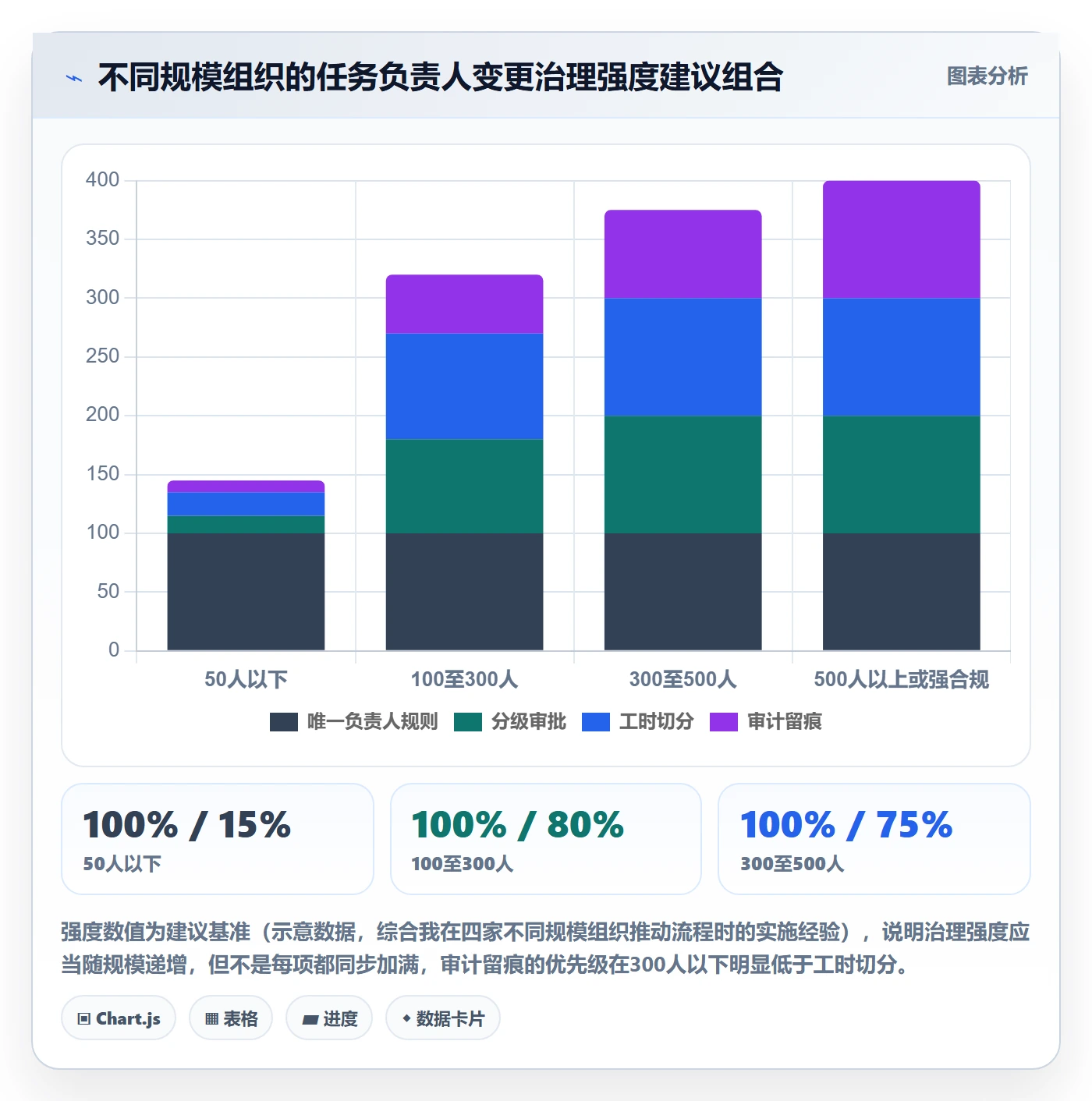
Task: Click the blue 工时切分 segment for 500人以上或强合规
Action: 902,357
